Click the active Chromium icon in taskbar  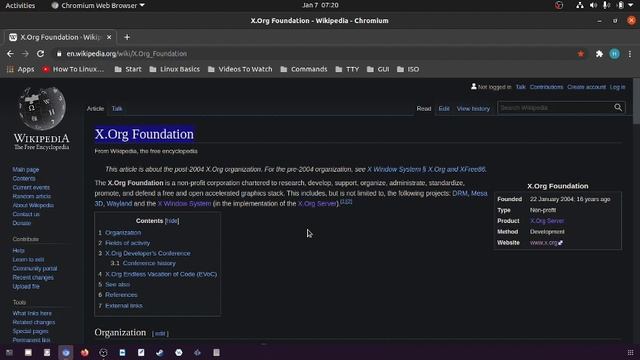point(66,352)
